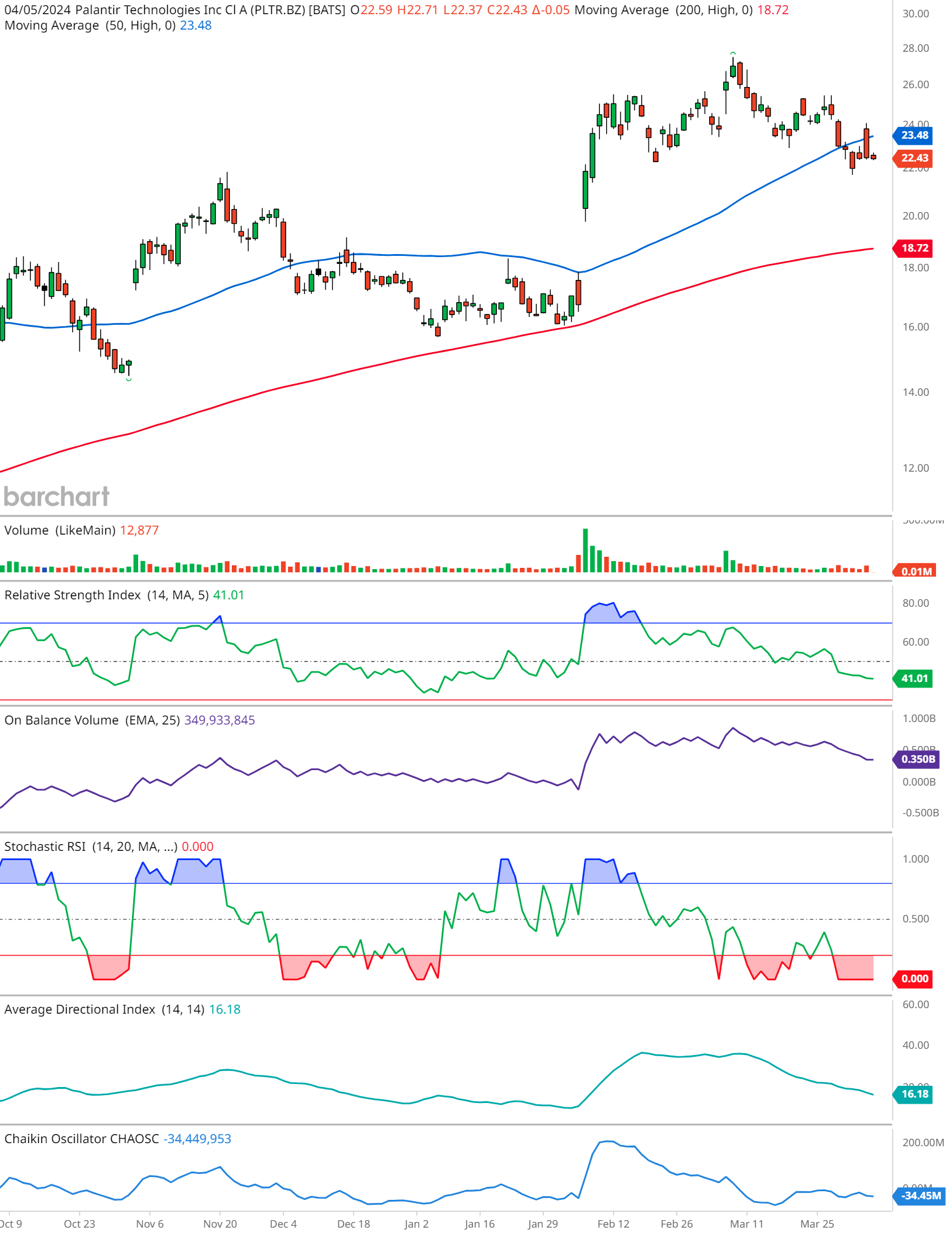The width and height of the screenshot is (952, 1235).
Task: Click the -34.45M Chaikin Oscillator badge
Action: pyautogui.click(x=920, y=1196)
